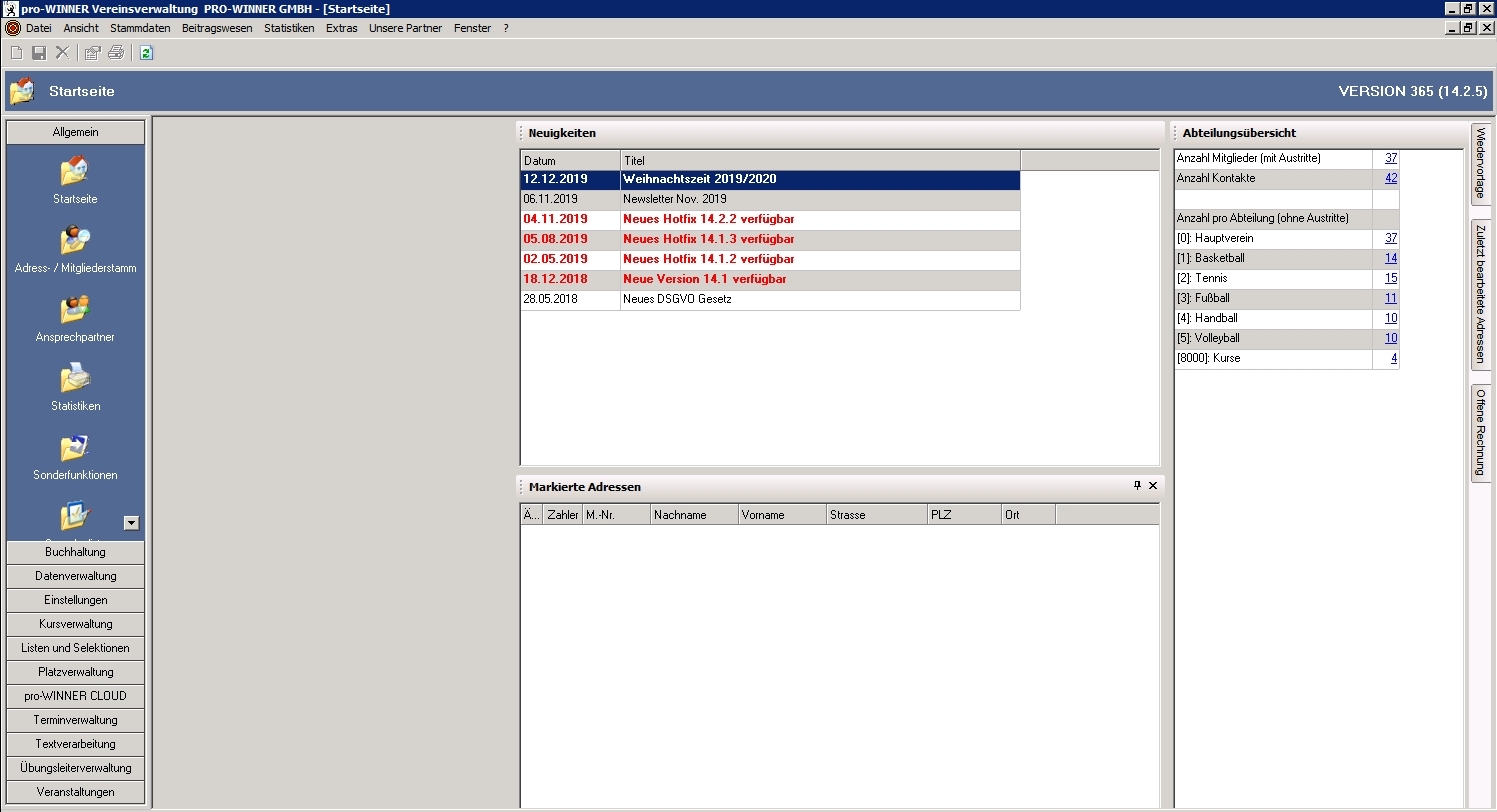The image size is (1497, 812).
Task: Open the Statistiken printer icon in sidebar
Action: 75,379
